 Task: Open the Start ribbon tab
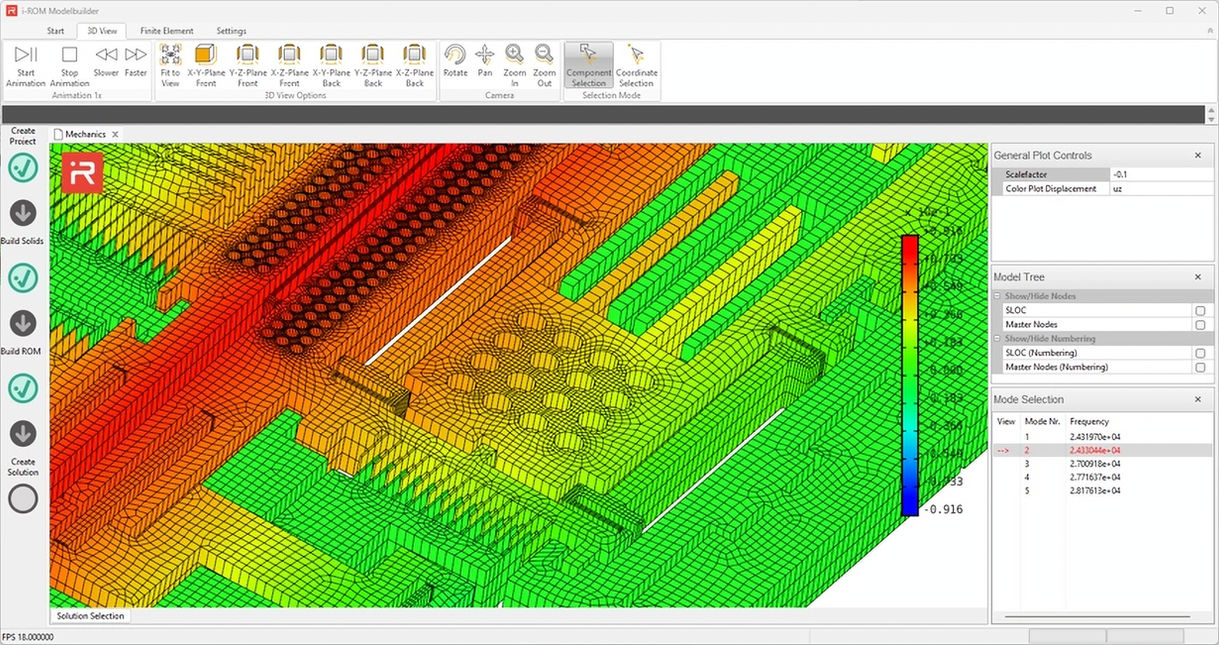56,31
